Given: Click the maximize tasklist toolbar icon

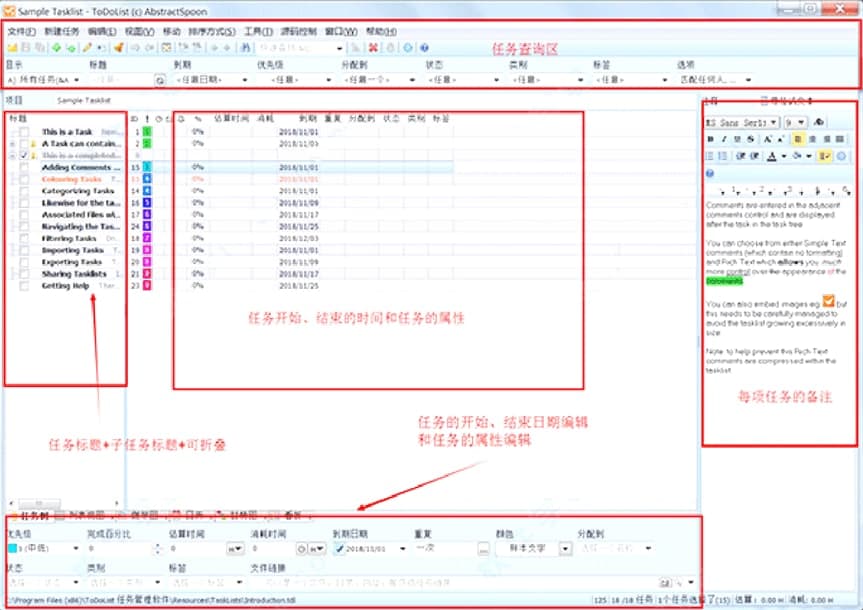Looking at the screenshot, I should coord(166,48).
